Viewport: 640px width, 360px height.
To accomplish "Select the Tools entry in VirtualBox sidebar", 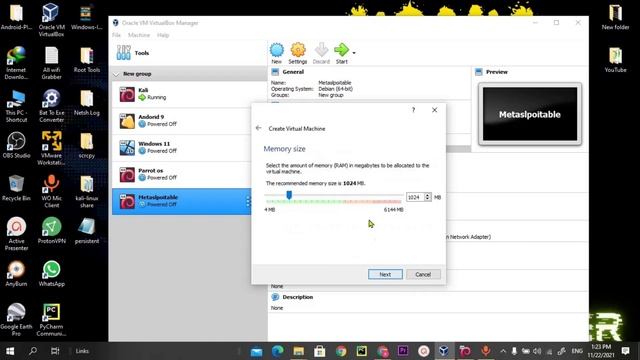I will (189, 53).
